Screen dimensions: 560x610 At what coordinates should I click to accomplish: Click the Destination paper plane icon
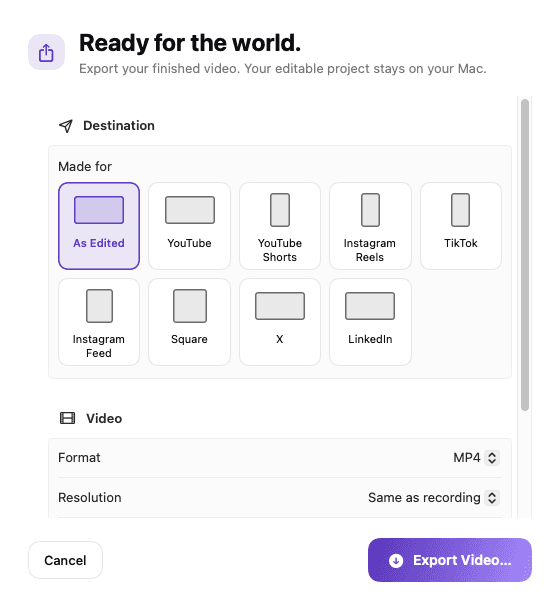click(x=66, y=126)
